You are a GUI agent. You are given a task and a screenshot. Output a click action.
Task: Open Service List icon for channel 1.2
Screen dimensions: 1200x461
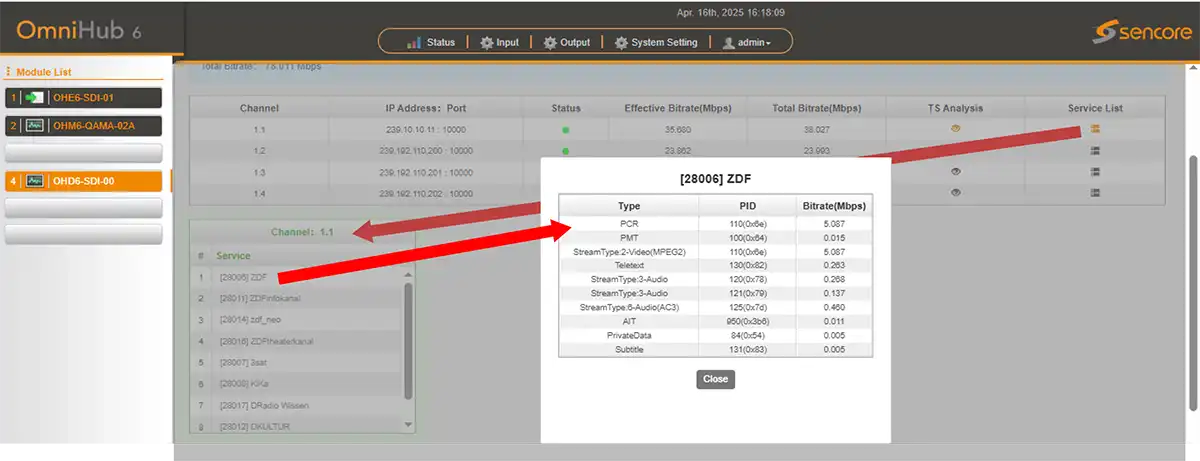(x=1095, y=150)
